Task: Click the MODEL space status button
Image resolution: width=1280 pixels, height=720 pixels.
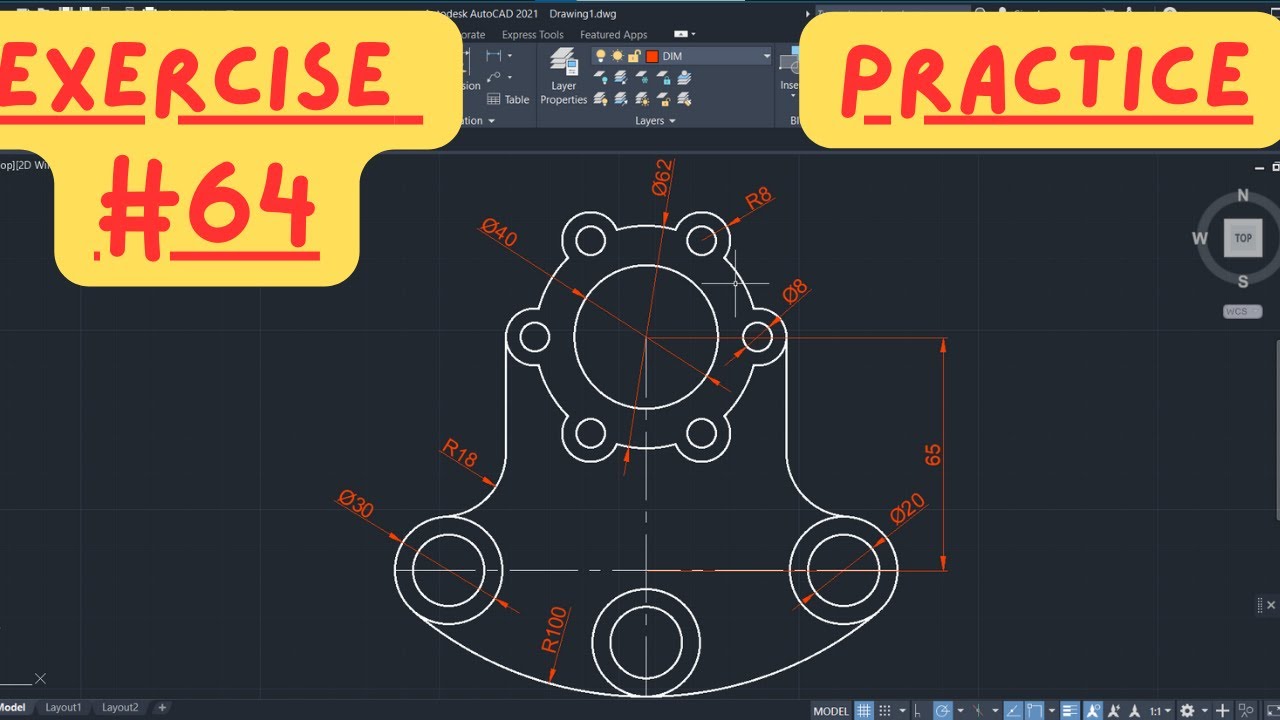Action: tap(831, 711)
